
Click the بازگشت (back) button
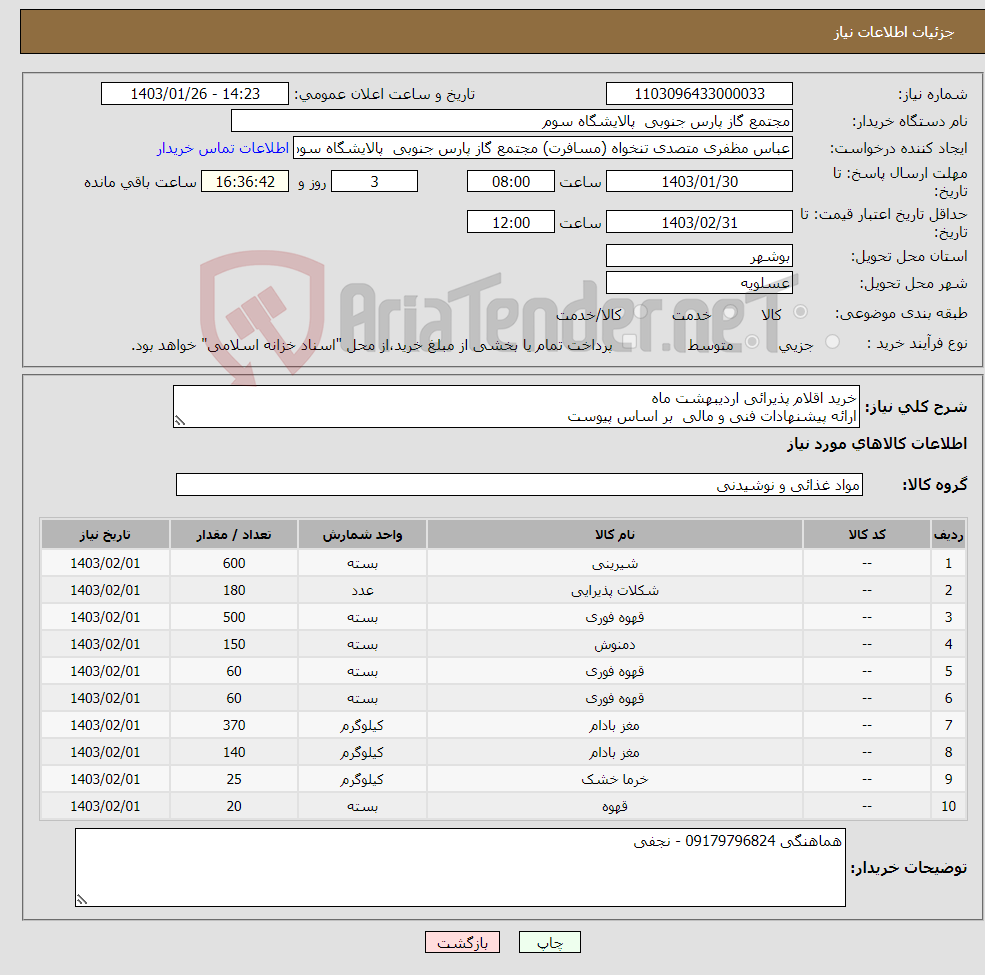pyautogui.click(x=462, y=942)
